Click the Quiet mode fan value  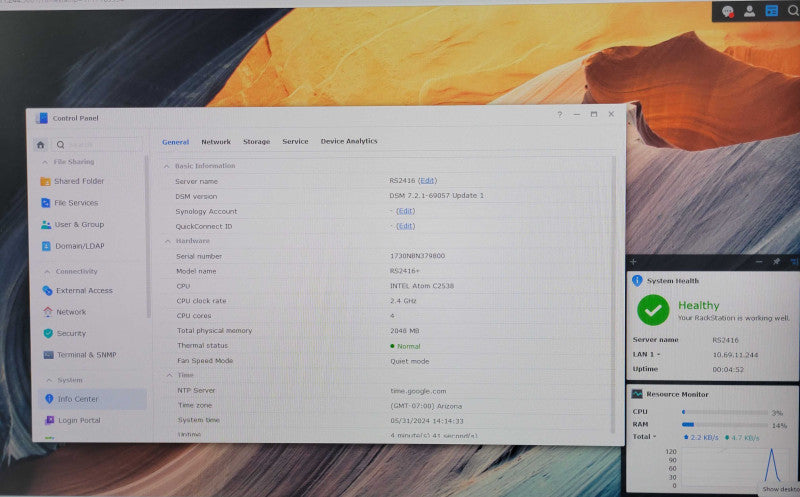pos(410,361)
